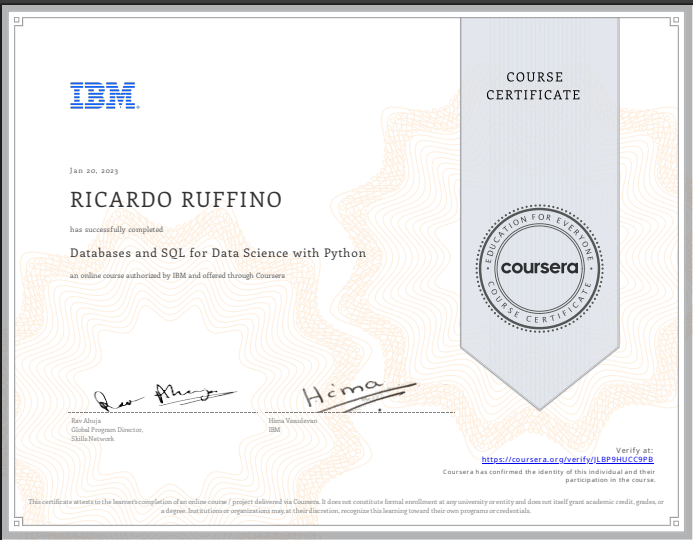Click the 'Skills Network' text
This screenshot has width=693, height=540.
click(x=92, y=439)
